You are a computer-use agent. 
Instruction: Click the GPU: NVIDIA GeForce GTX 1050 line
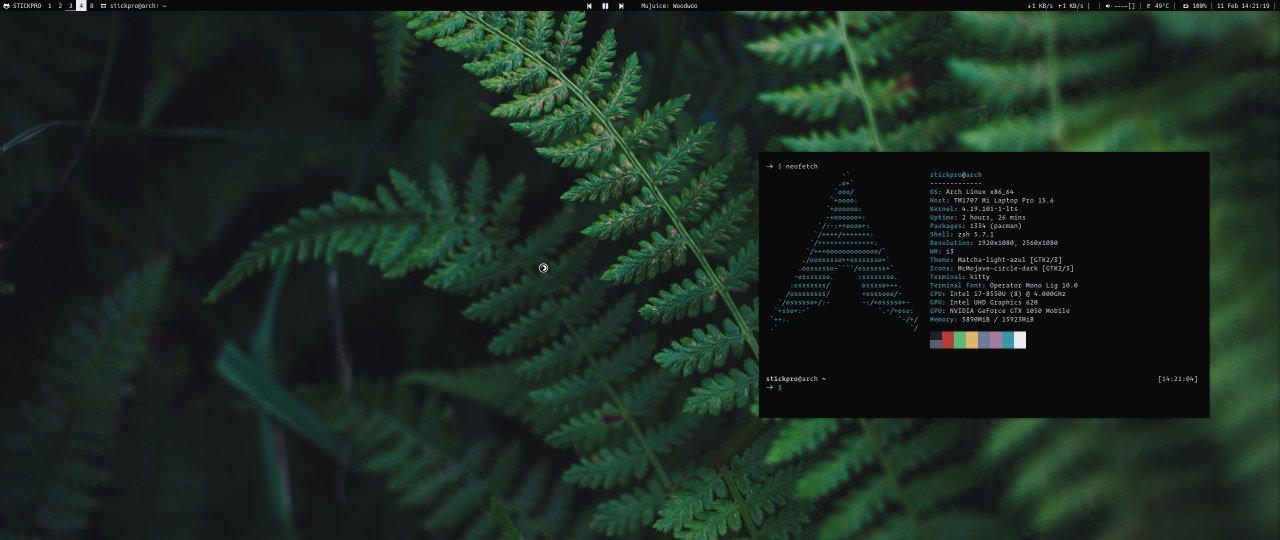pyautogui.click(x=1000, y=311)
